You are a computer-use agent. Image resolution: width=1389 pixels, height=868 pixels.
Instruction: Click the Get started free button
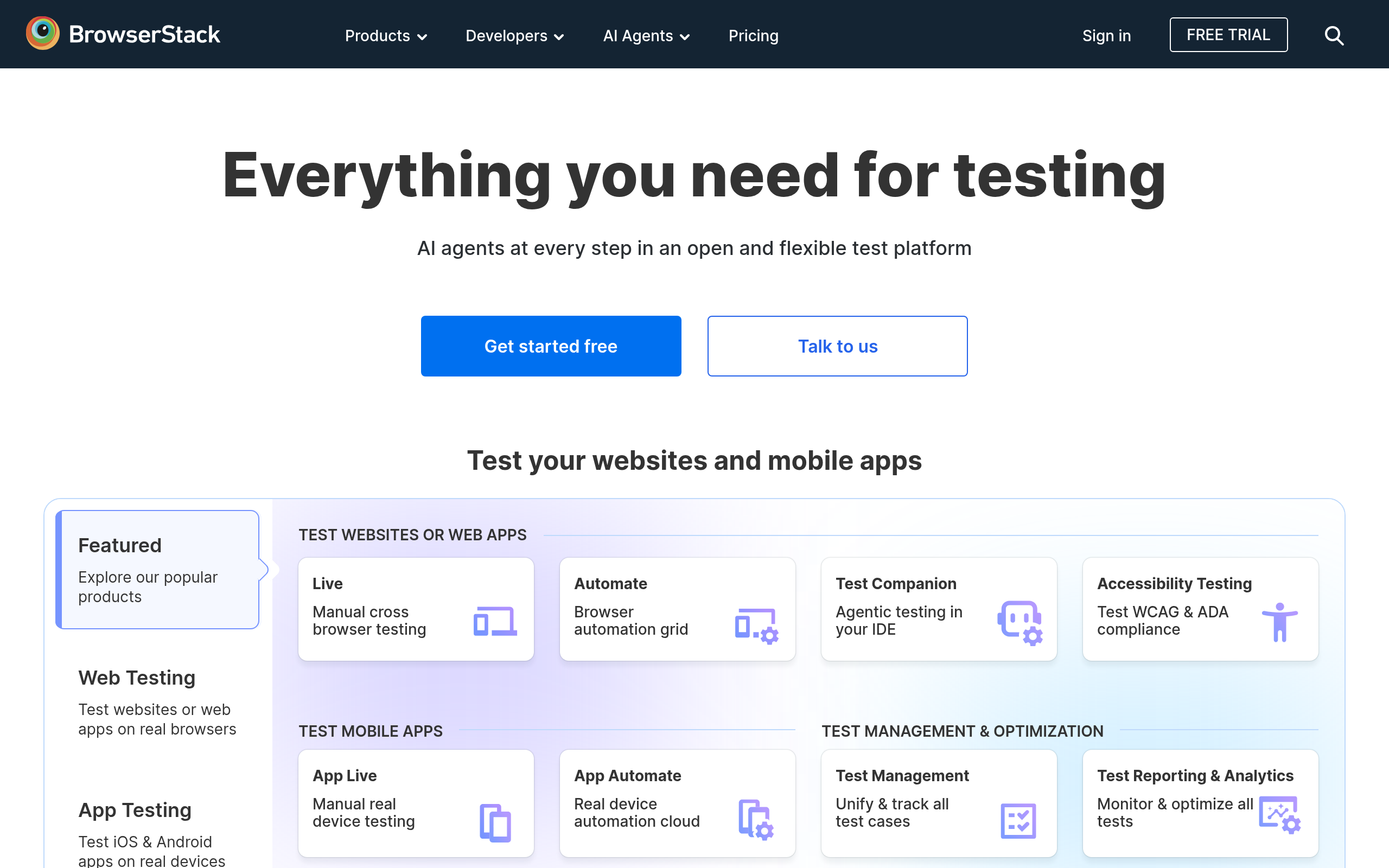tap(551, 346)
